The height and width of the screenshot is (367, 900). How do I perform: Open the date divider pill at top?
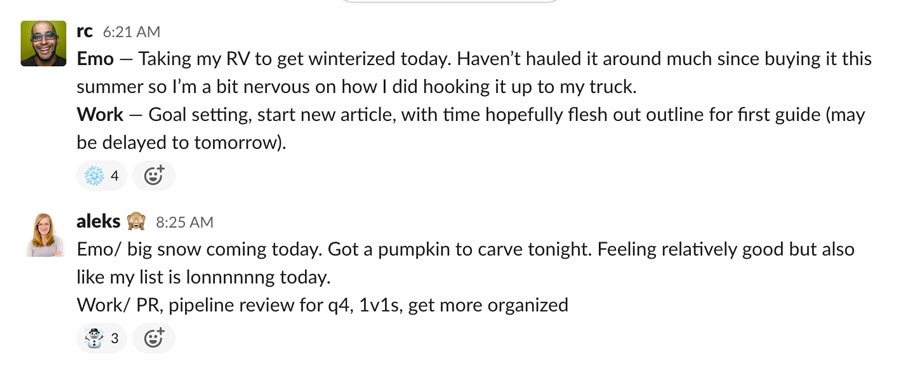click(449, 2)
